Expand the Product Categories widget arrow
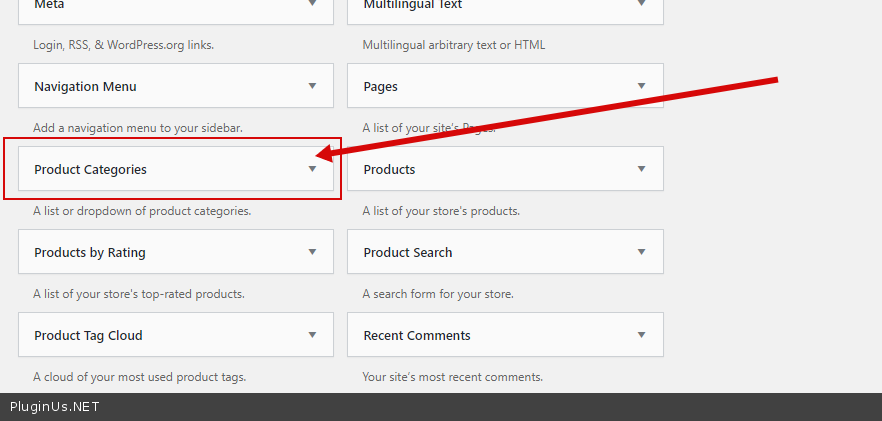882x421 pixels. 312,169
